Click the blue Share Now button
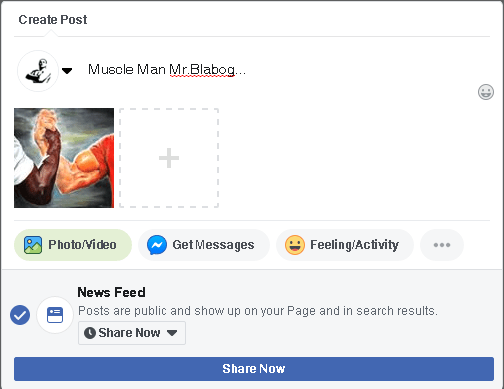The image size is (504, 389). click(254, 369)
